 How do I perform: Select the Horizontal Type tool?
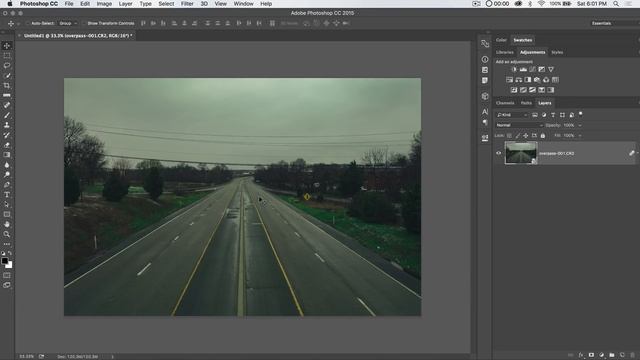[x=7, y=195]
